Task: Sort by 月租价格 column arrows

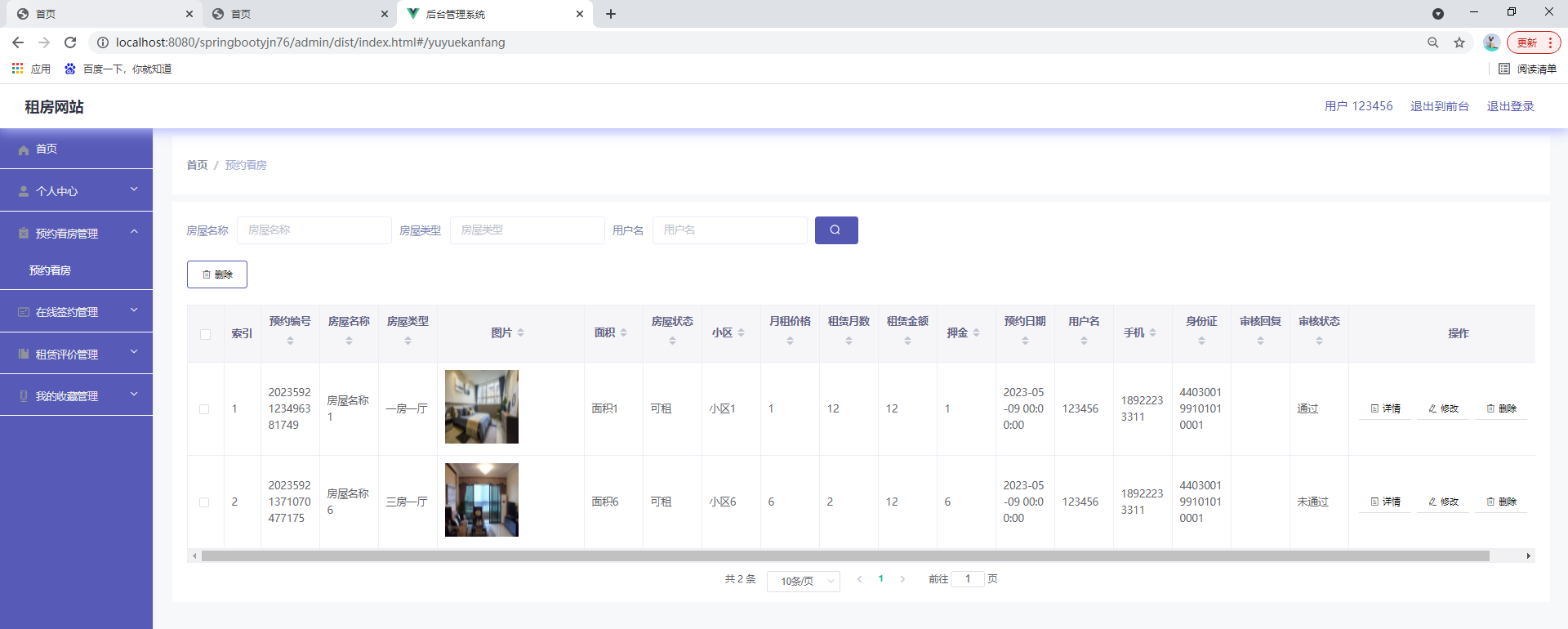Action: 790,341
